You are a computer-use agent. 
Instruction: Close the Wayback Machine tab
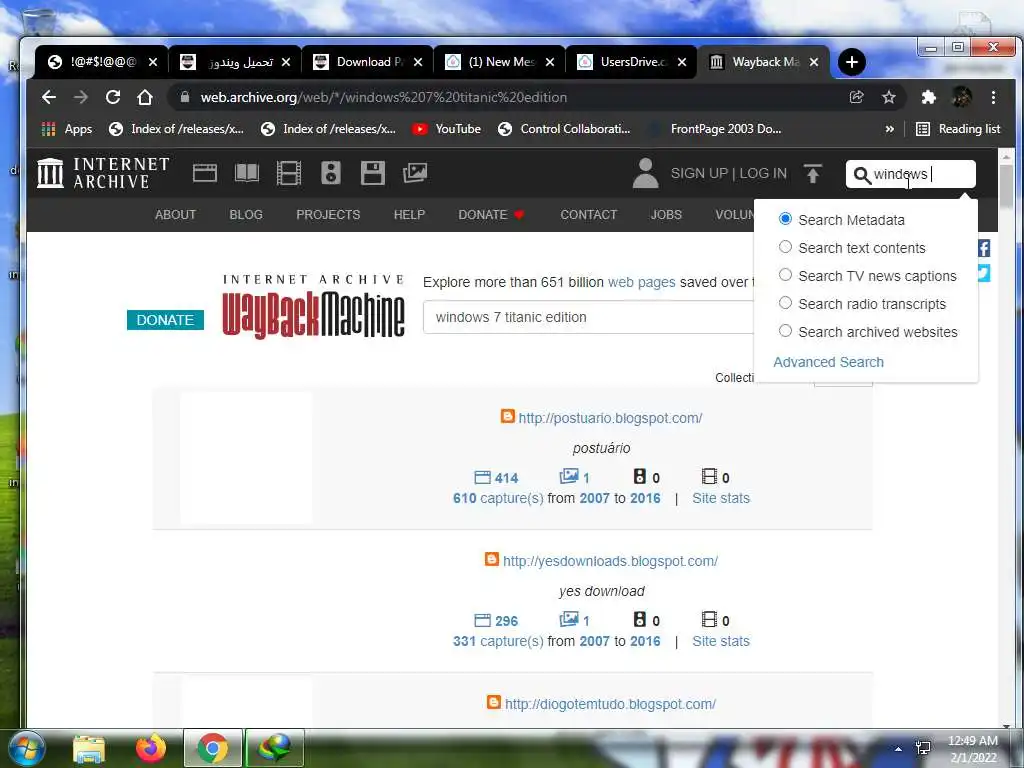pos(814,62)
